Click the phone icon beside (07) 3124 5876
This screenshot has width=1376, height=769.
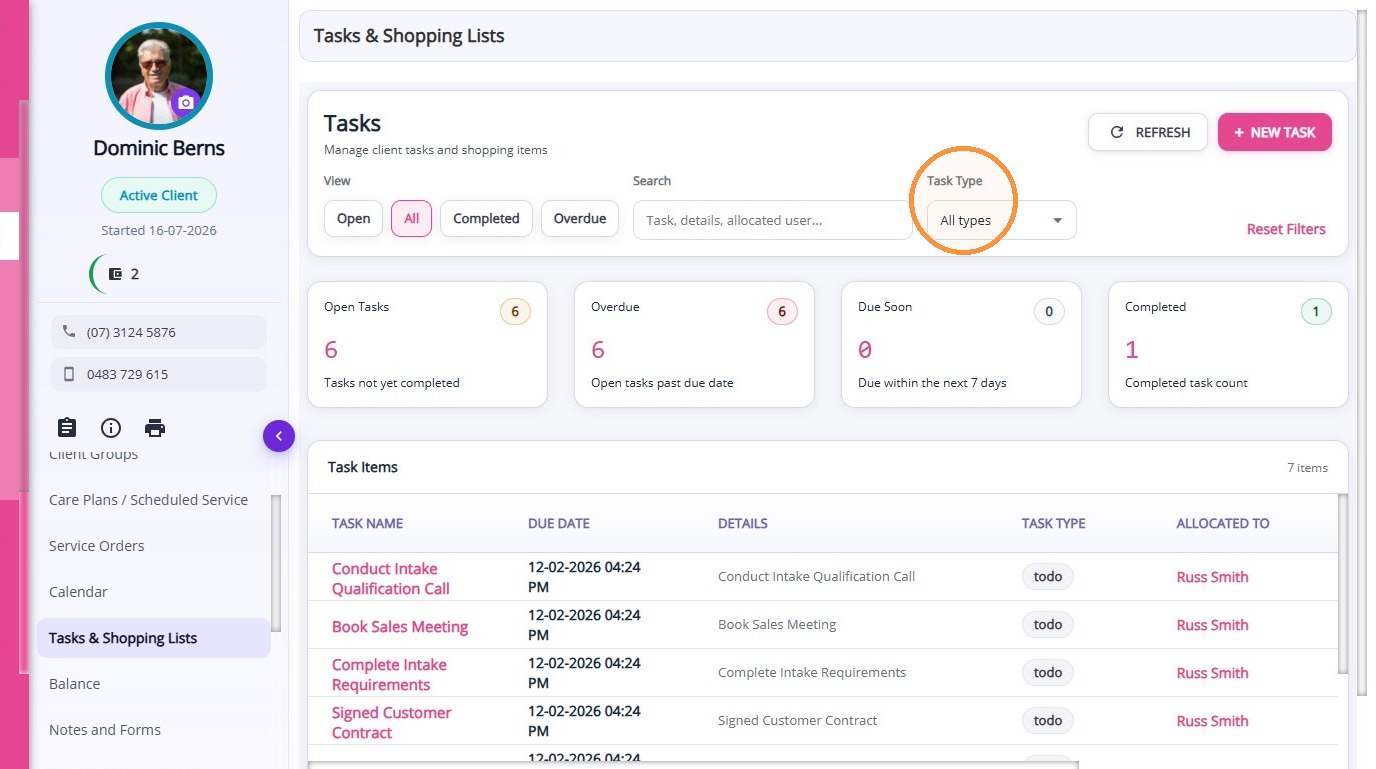69,331
